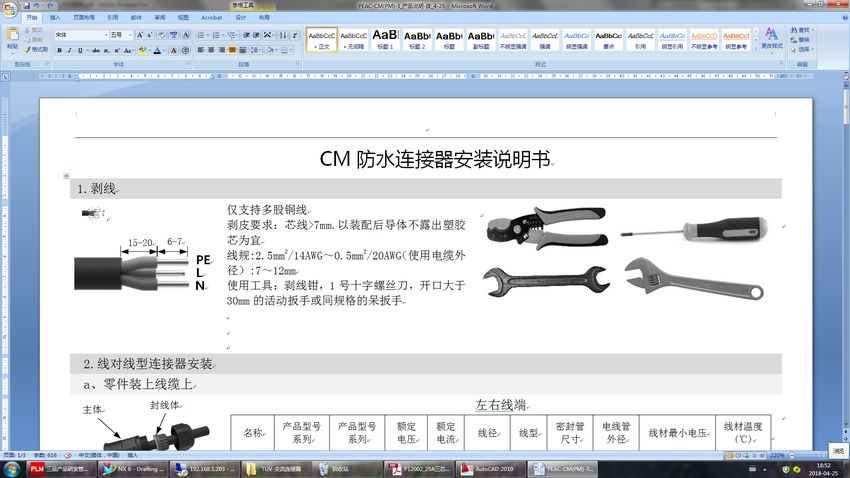Open the numbering list dropdown
Viewport: 850px width, 478px height.
pos(223,35)
